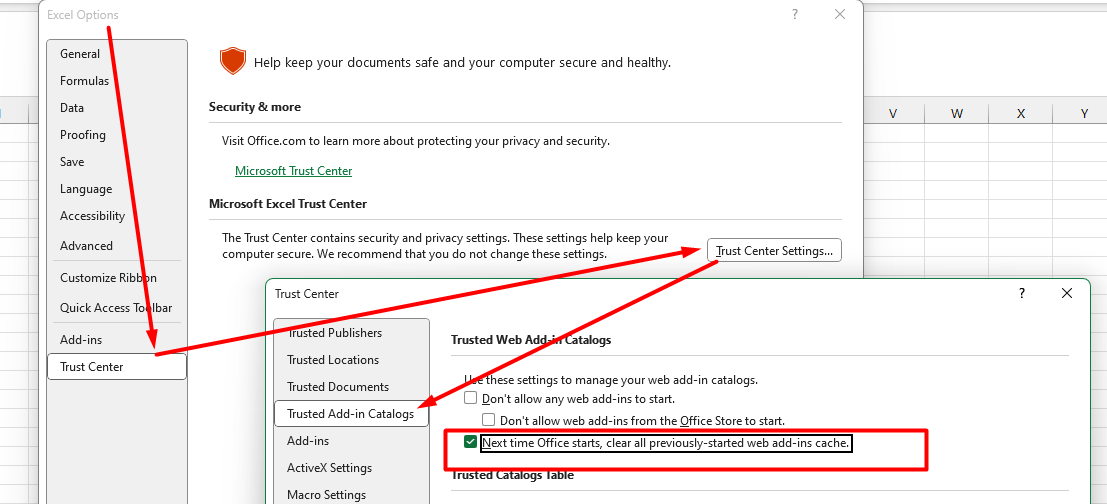Close the Trust Center dialog
The width and height of the screenshot is (1107, 504).
[x=1067, y=294]
